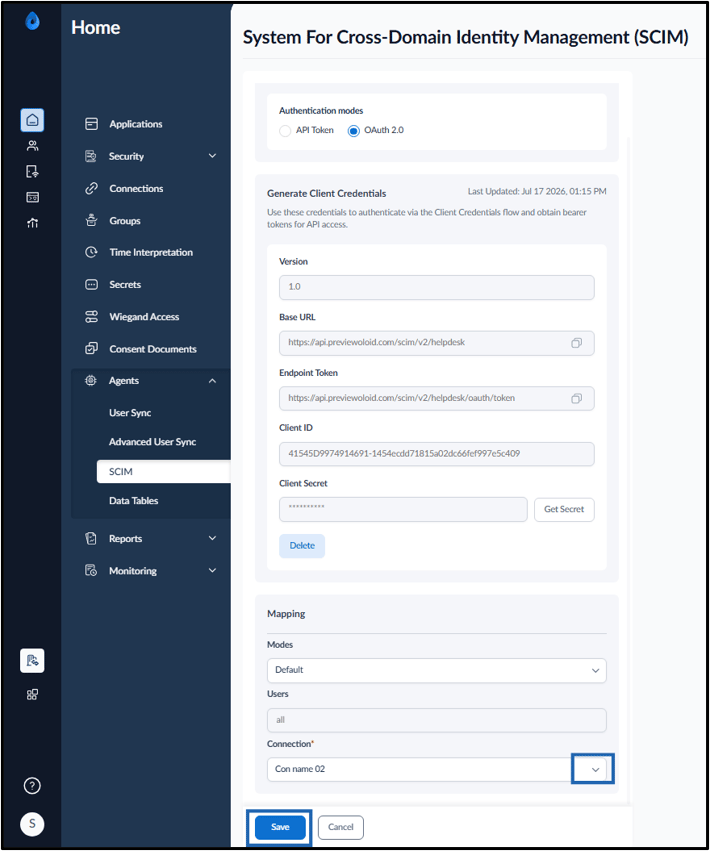Expand the Monitoring menu chevron
The width and height of the screenshot is (710, 851).
212,570
